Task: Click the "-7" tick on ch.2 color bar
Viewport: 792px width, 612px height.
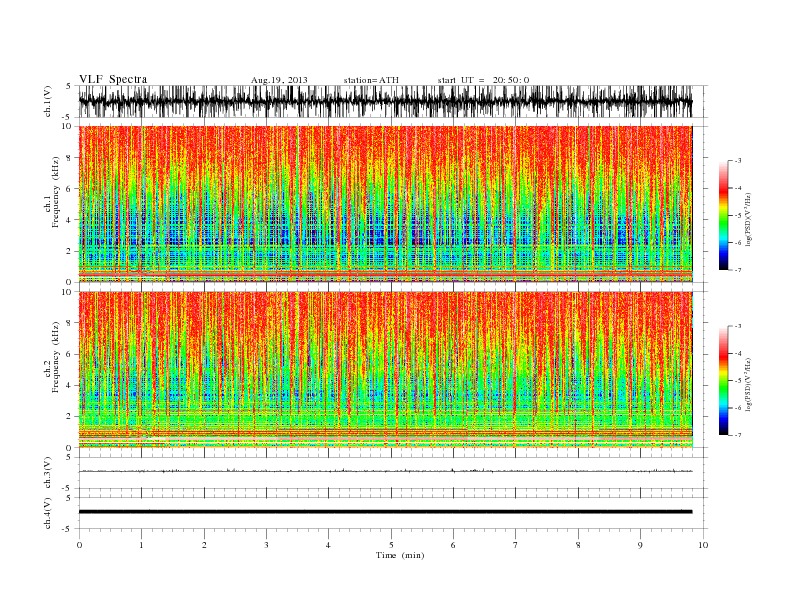Action: [738, 435]
